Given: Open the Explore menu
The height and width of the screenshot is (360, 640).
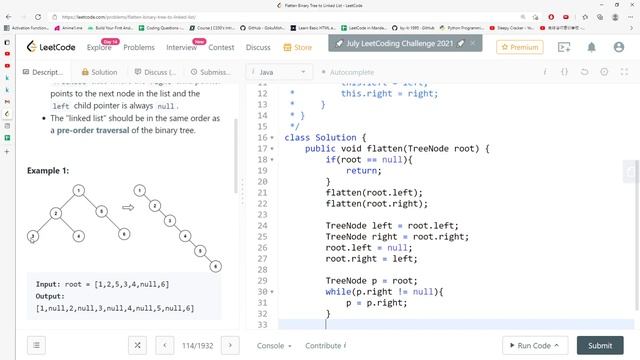Looking at the screenshot, I should pyautogui.click(x=99, y=47).
